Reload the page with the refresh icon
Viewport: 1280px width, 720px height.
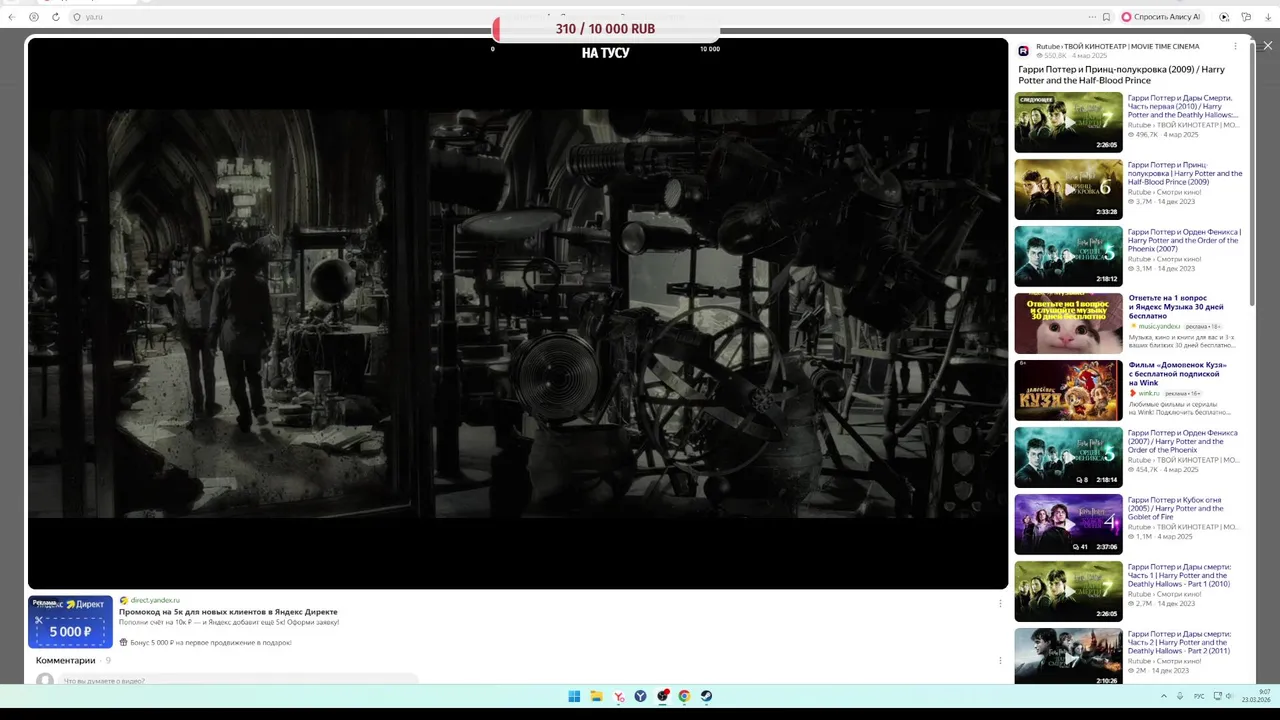[55, 17]
